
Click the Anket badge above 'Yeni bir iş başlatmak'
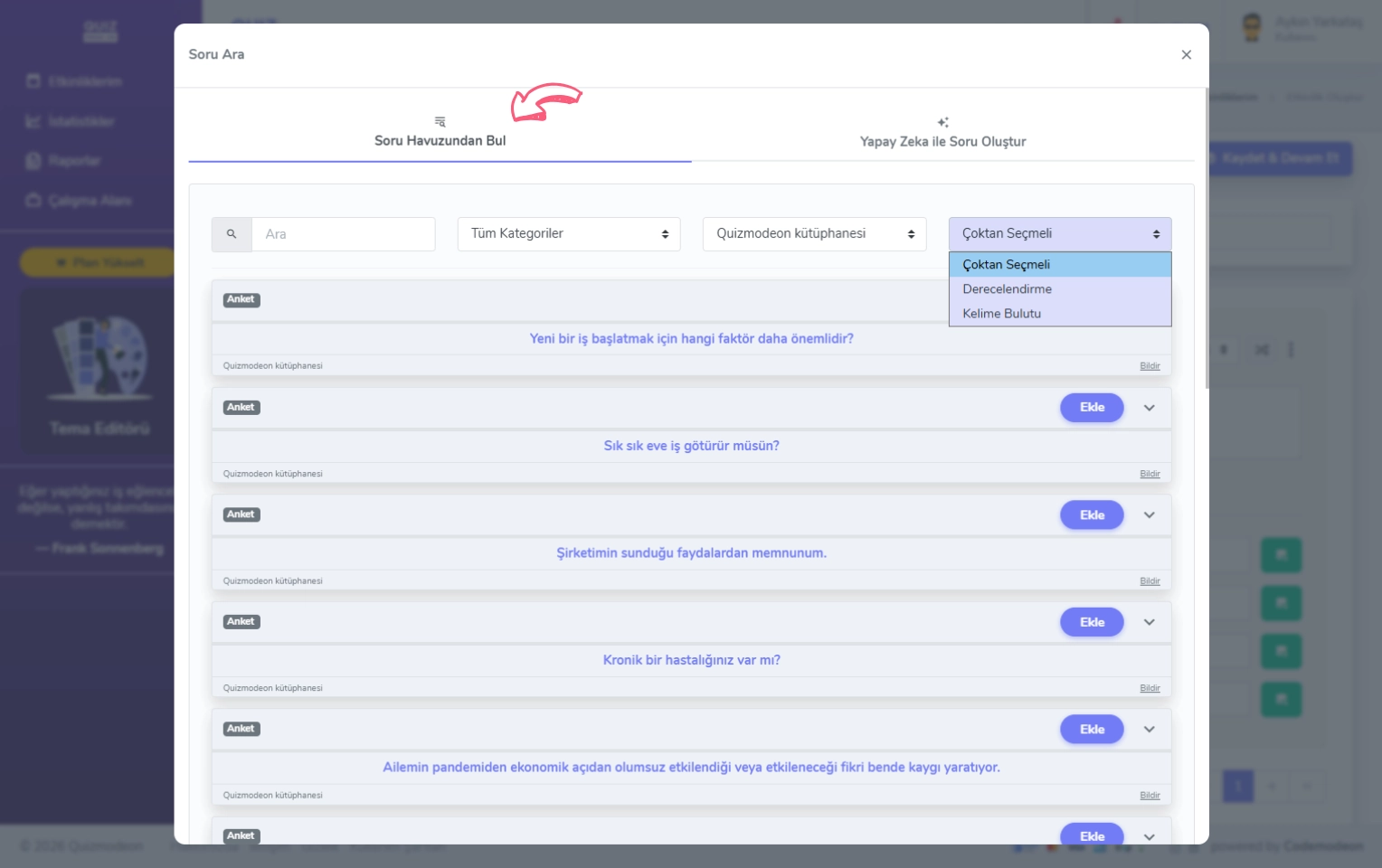[241, 300]
